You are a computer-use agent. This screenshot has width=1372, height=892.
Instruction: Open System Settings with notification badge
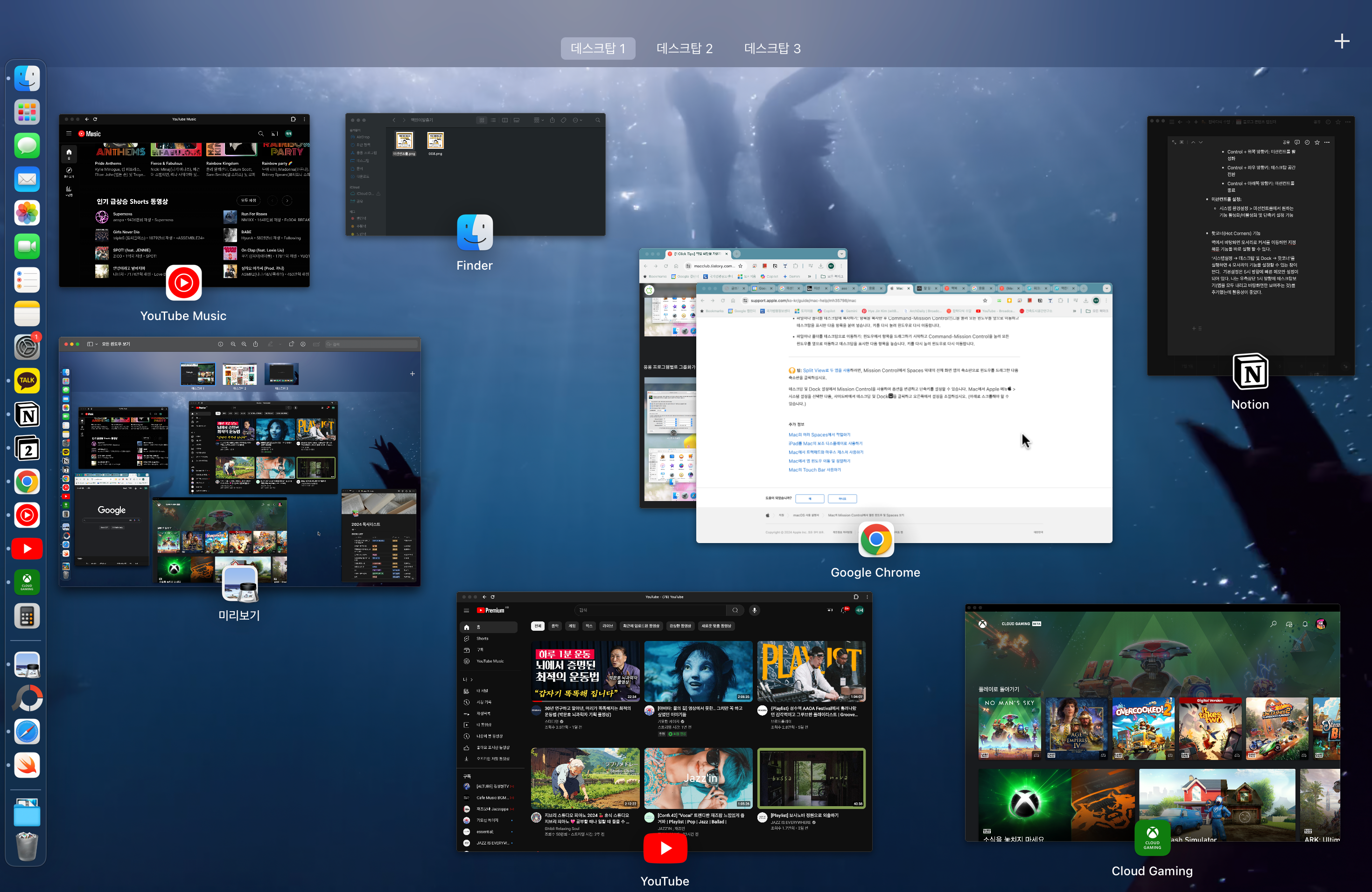[27, 347]
